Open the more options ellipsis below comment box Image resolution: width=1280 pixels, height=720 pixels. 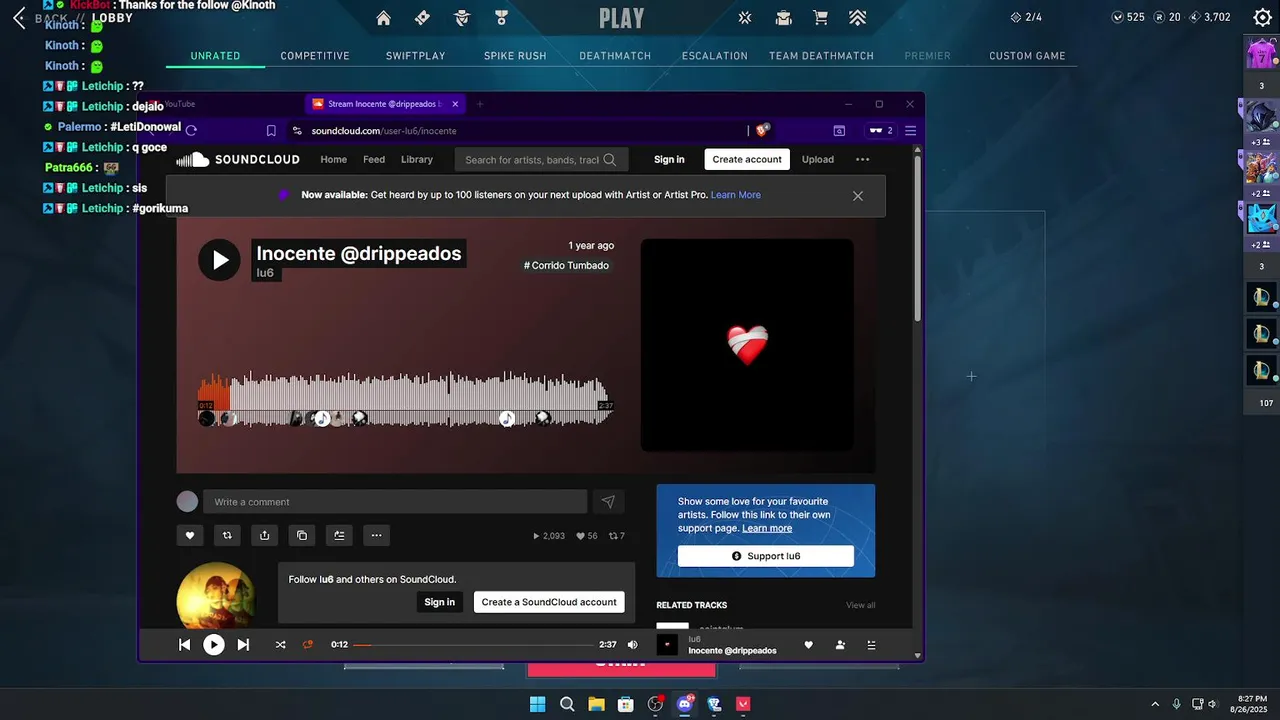pos(376,535)
